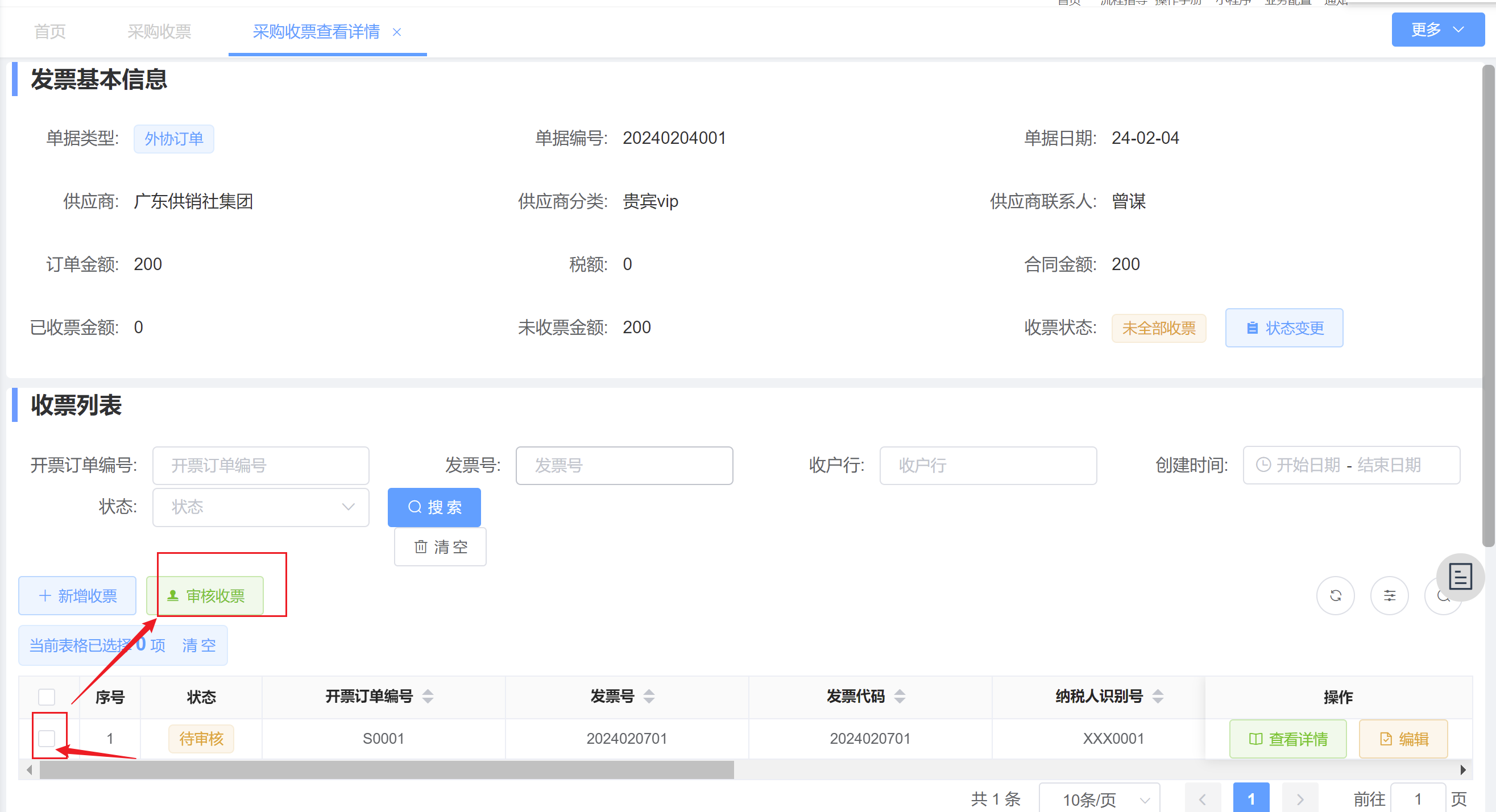Screen dimensions: 1496x812
Task: Click 查看详情 for row S0001
Action: [1287, 739]
